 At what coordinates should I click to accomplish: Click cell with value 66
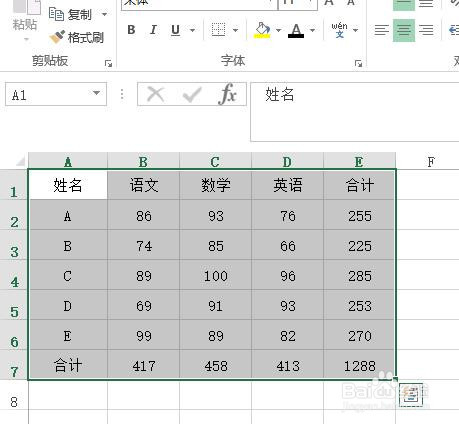click(288, 245)
